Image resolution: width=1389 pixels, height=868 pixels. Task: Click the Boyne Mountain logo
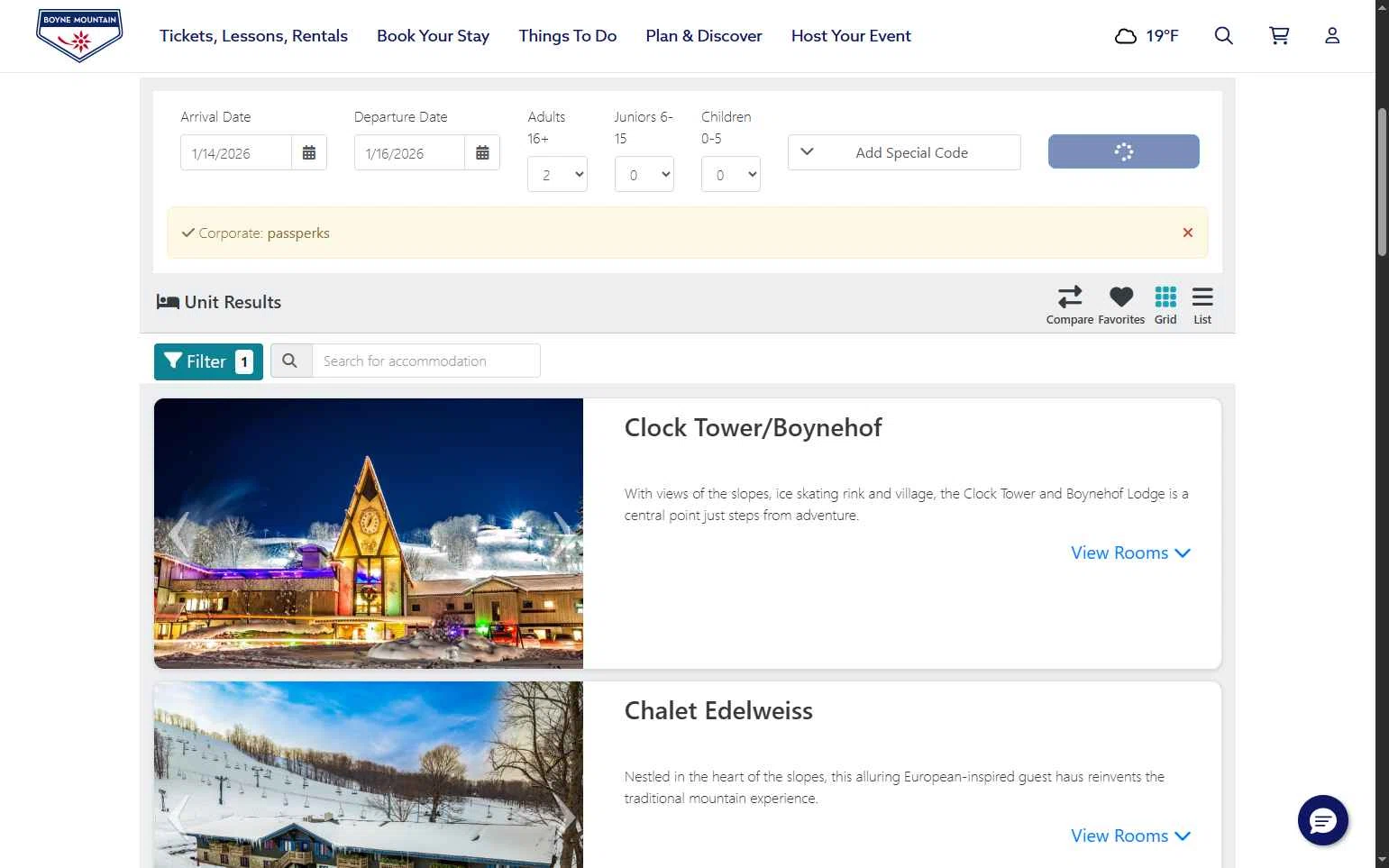point(79,35)
